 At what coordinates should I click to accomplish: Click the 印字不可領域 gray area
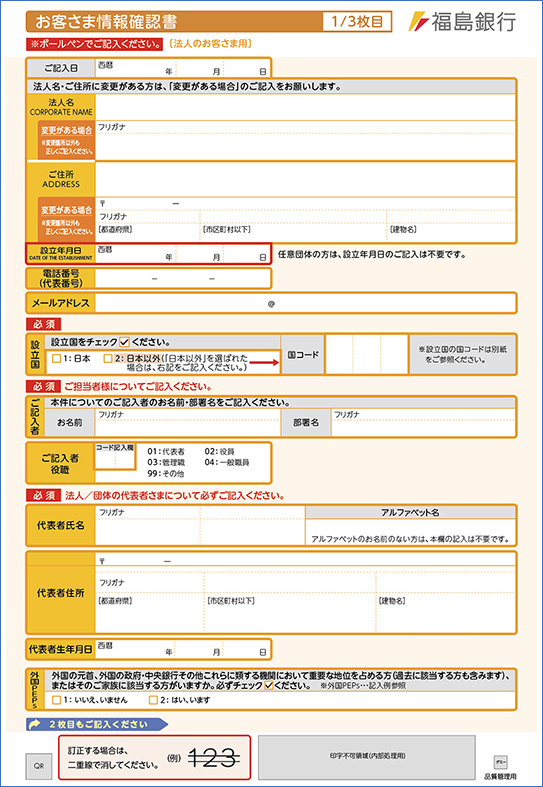pyautogui.click(x=367, y=755)
